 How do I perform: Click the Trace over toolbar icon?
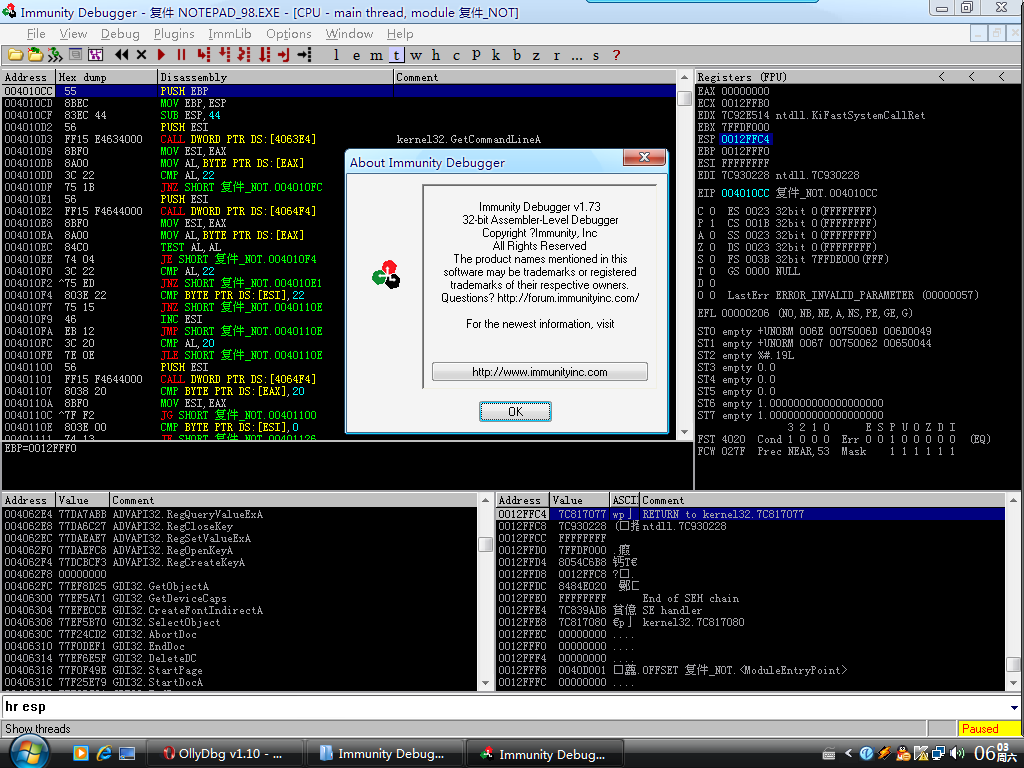264,56
